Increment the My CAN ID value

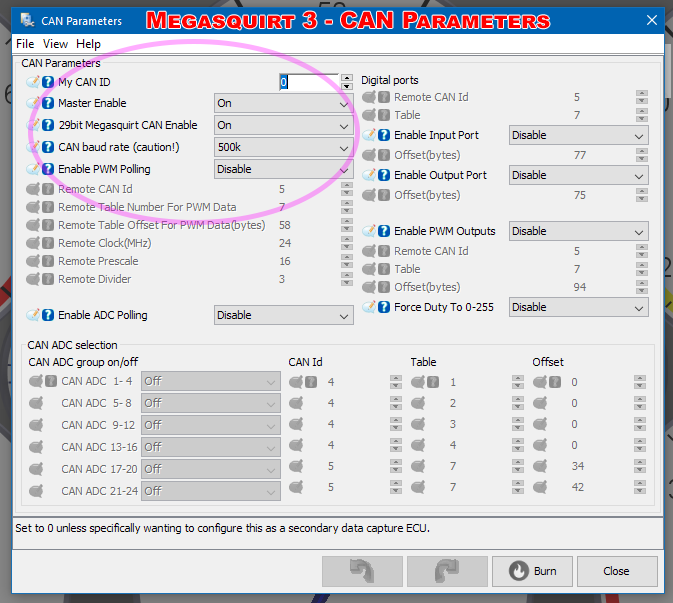[347, 78]
